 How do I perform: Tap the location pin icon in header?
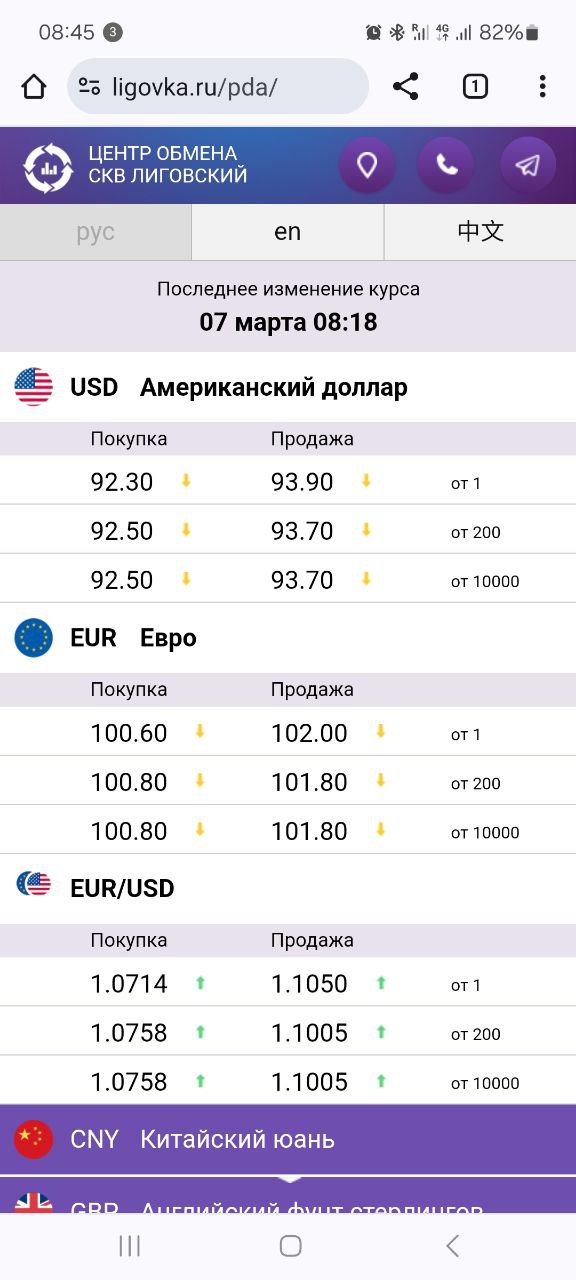tap(367, 165)
